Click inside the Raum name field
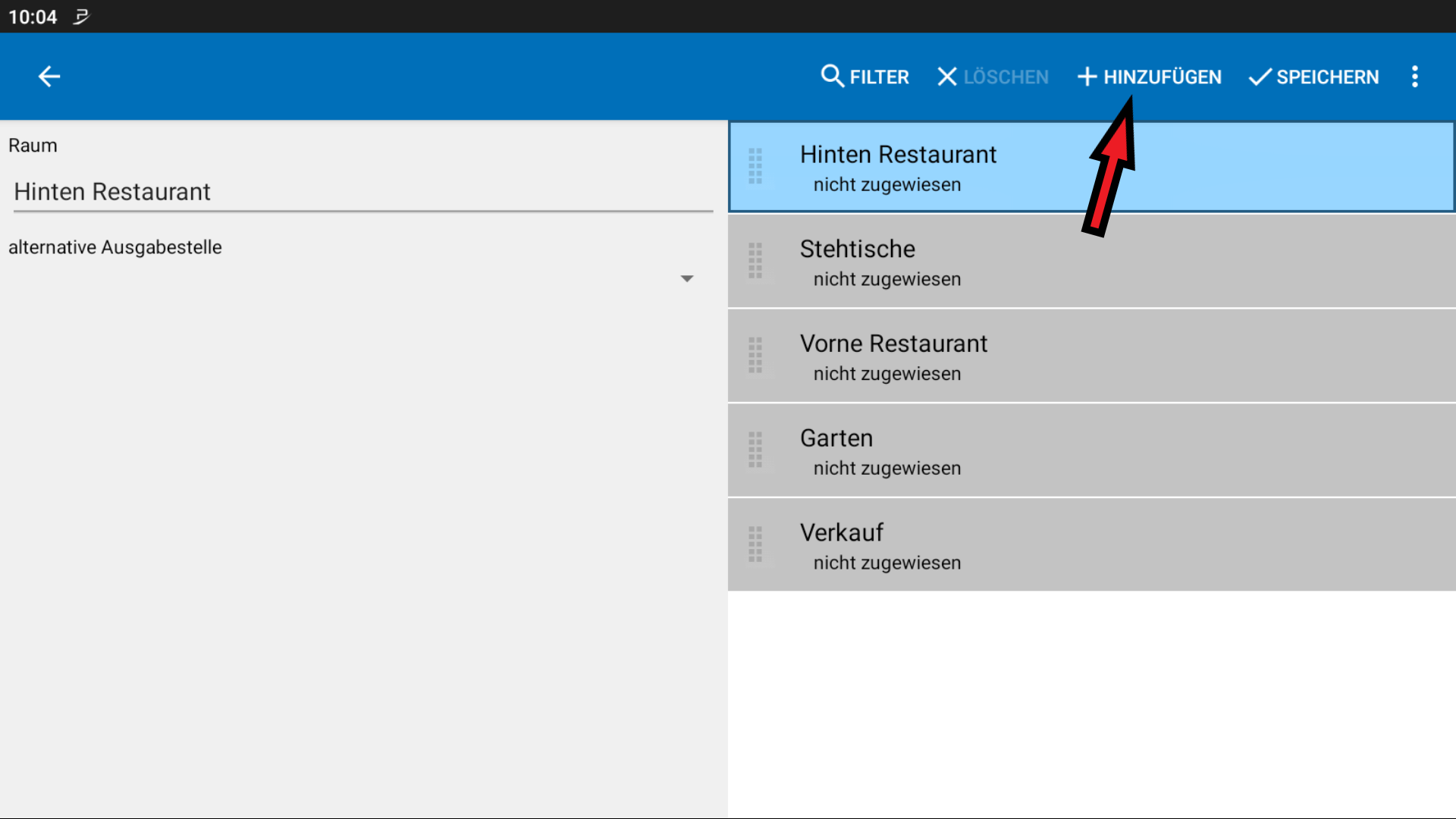Viewport: 1456px width, 819px height. point(356,192)
